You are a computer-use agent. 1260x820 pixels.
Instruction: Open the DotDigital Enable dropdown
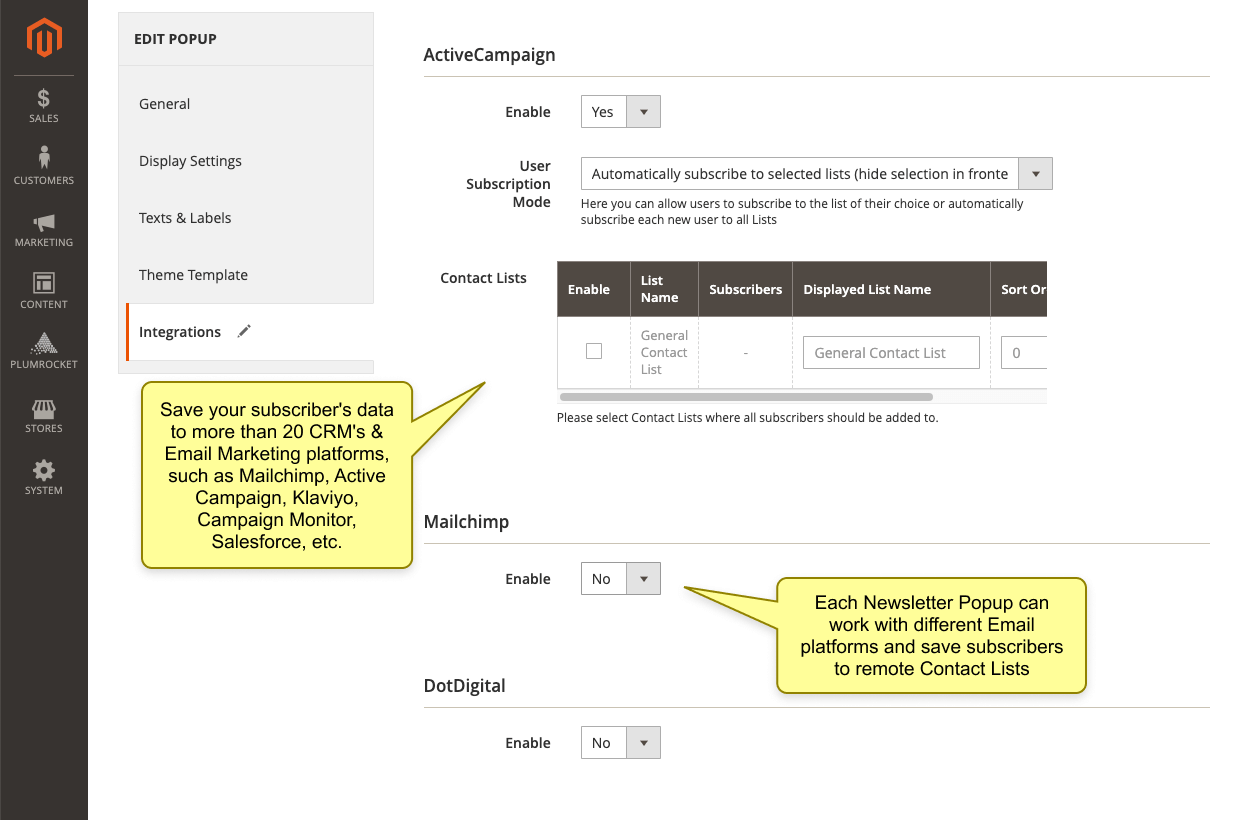[x=621, y=743]
